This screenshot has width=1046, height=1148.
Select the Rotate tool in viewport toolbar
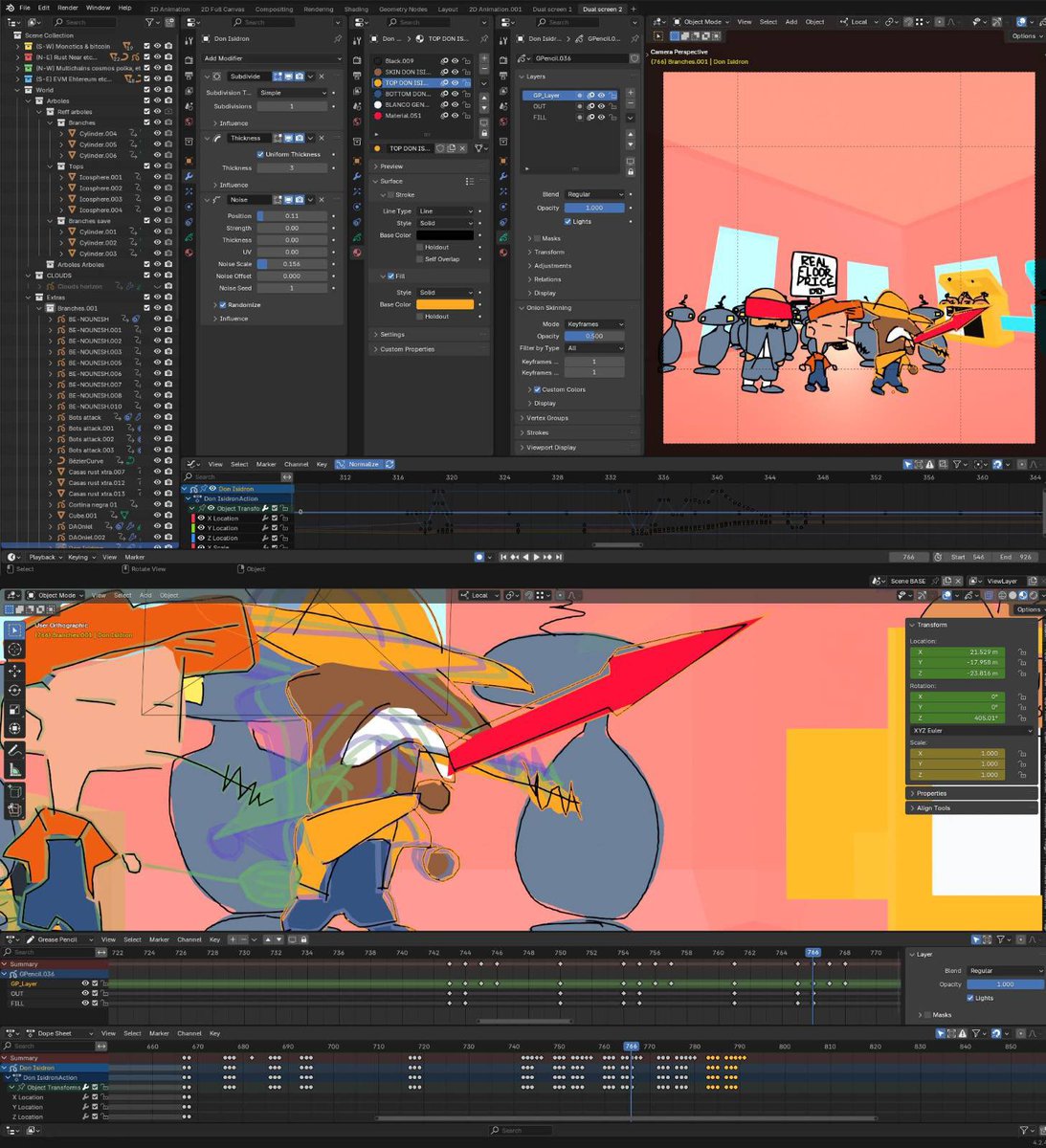(x=14, y=690)
